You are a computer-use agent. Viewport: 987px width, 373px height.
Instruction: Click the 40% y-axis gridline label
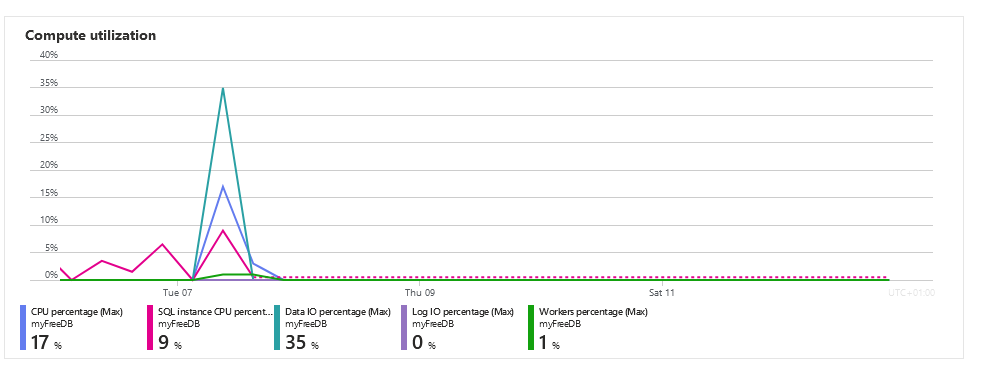[x=48, y=55]
